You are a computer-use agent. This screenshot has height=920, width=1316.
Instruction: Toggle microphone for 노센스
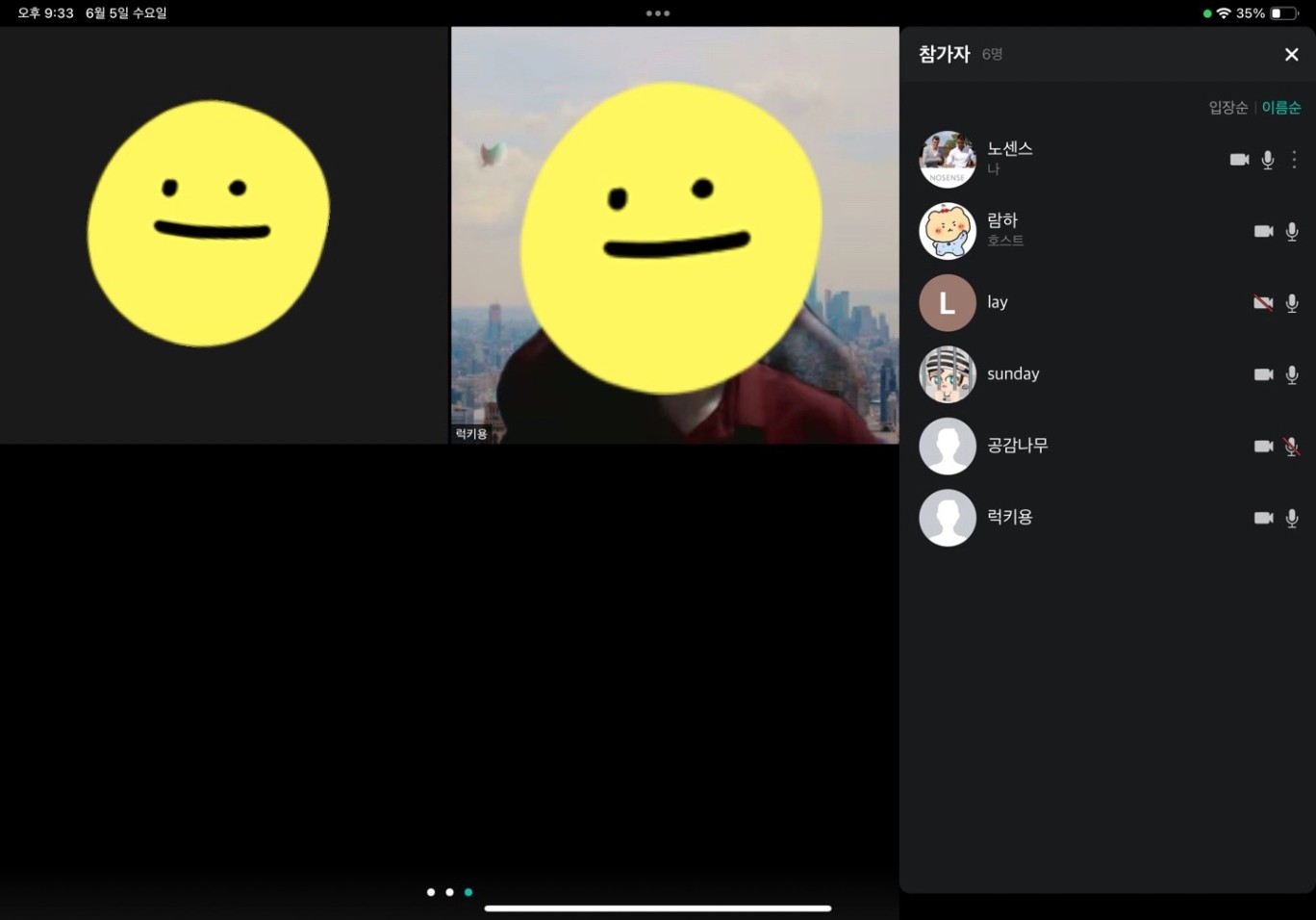[x=1268, y=160]
